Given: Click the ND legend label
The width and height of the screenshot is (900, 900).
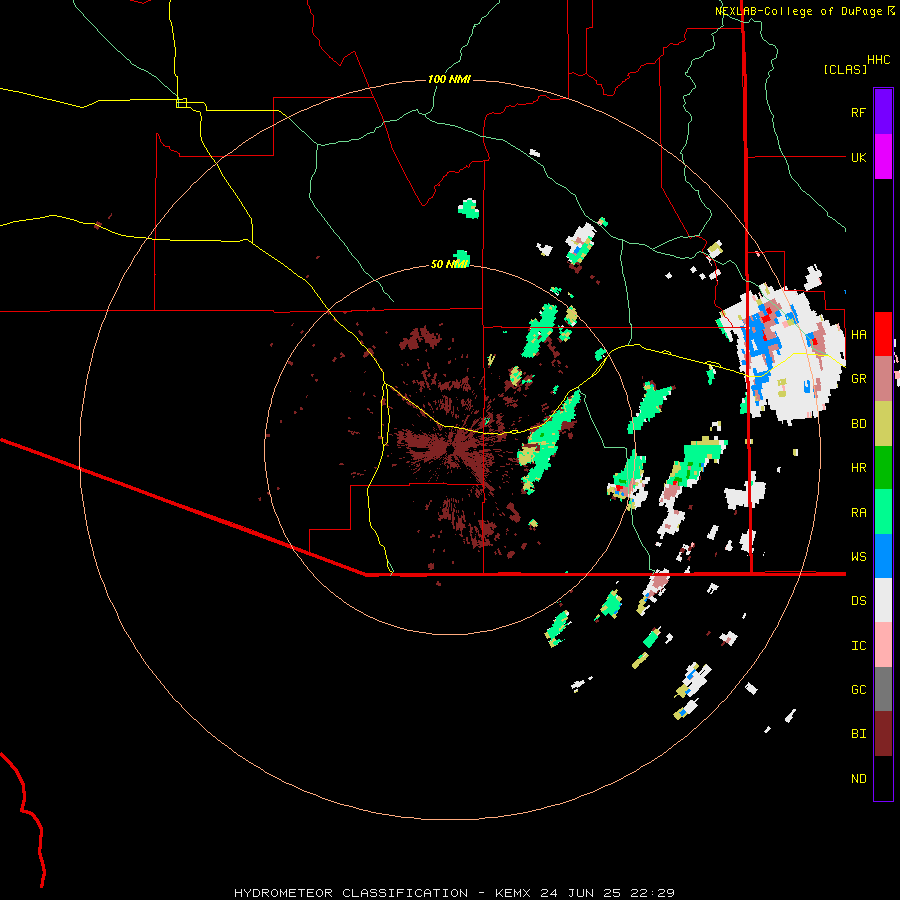Looking at the screenshot, I should pos(858,779).
